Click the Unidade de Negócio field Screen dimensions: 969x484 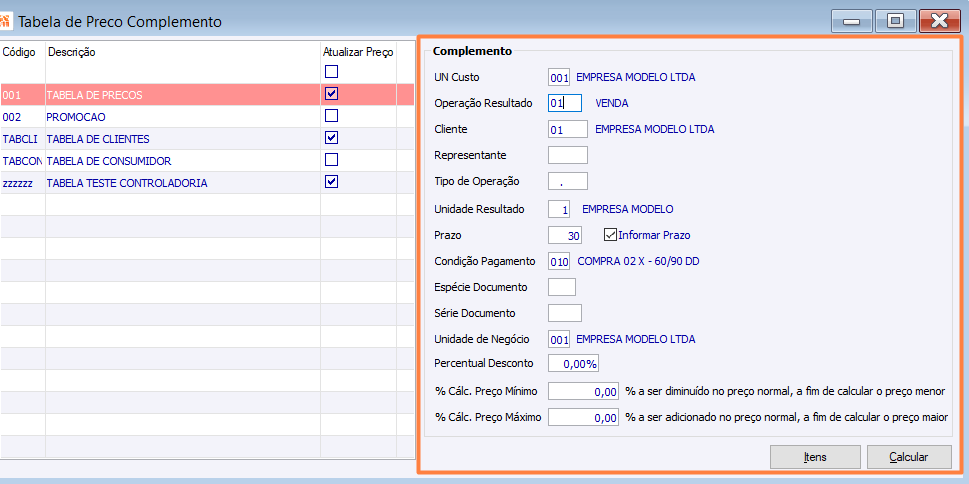(x=559, y=339)
